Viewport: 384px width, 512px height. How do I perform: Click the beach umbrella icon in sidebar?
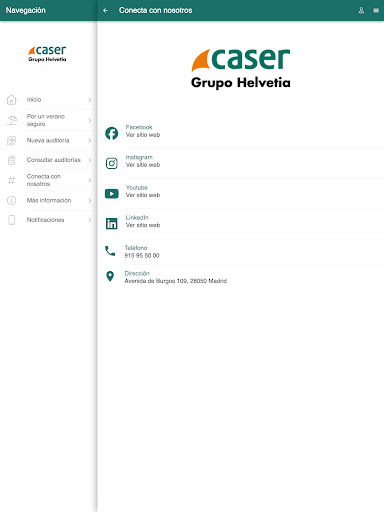click(12, 120)
